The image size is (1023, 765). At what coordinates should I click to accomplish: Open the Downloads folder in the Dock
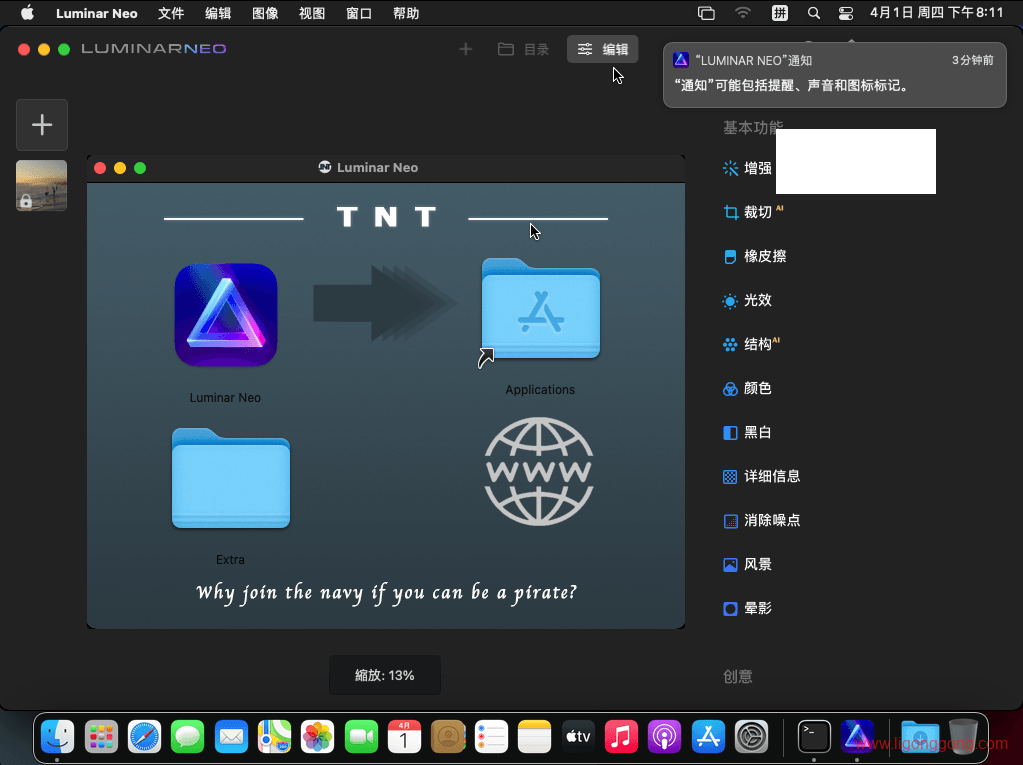coord(921,737)
